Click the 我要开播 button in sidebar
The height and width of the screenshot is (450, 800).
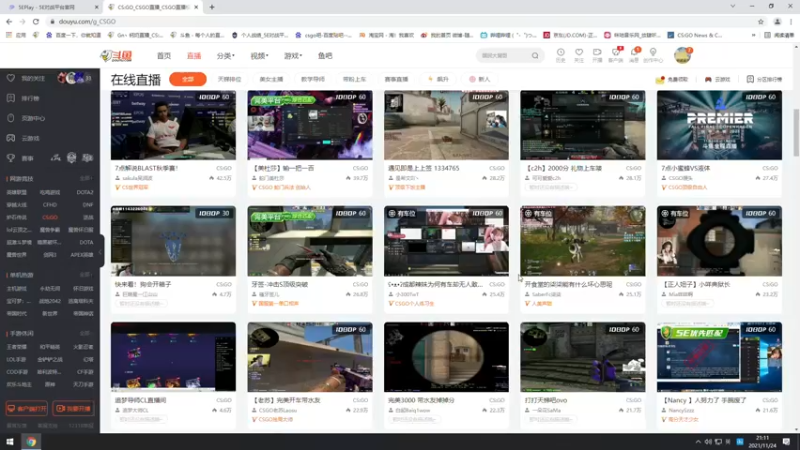coord(73,408)
